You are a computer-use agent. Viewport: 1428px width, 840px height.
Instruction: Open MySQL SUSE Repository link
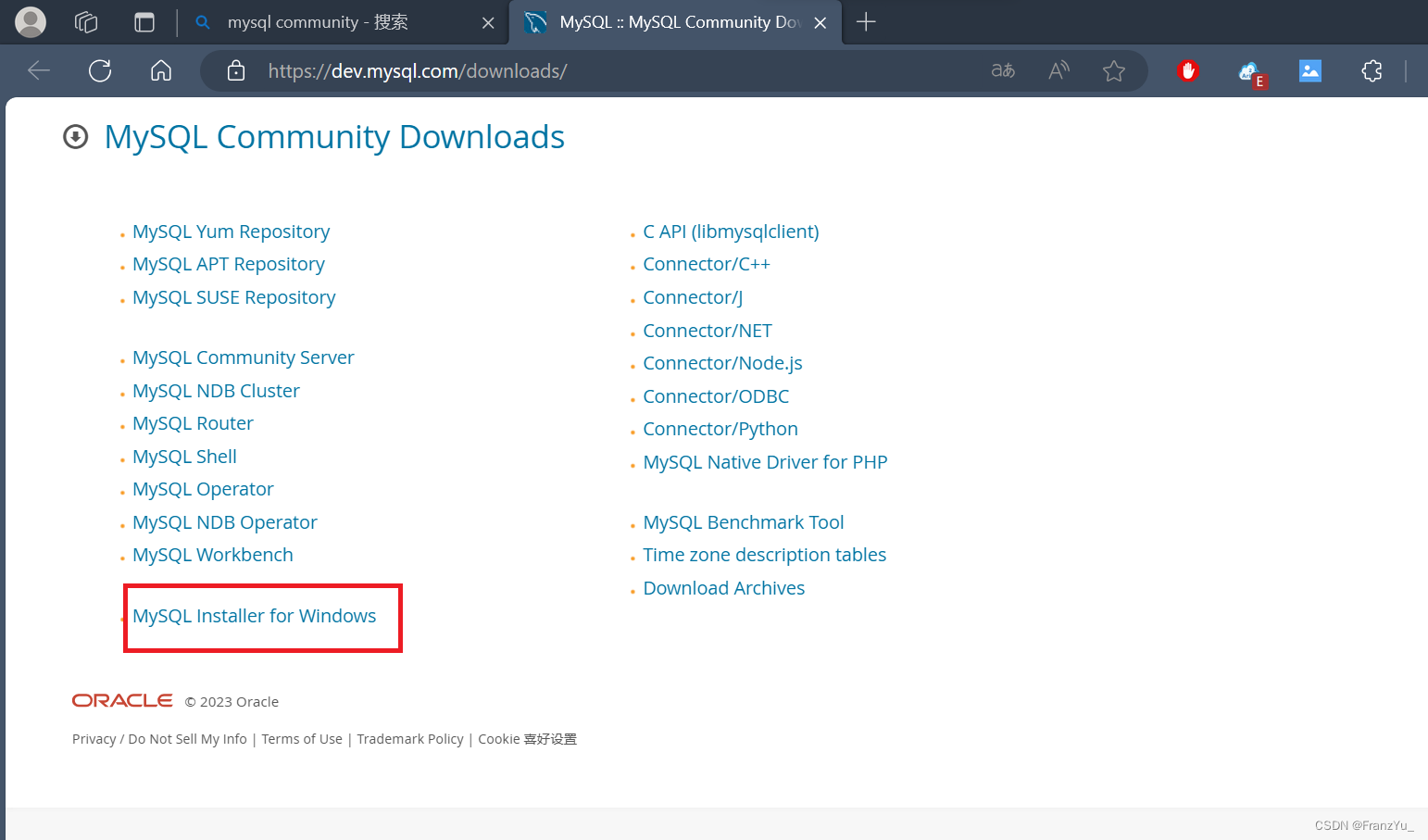[x=234, y=297]
